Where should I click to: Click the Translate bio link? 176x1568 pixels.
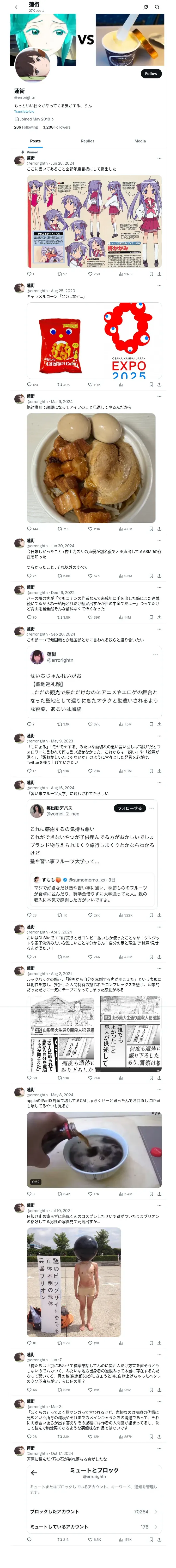point(24,111)
